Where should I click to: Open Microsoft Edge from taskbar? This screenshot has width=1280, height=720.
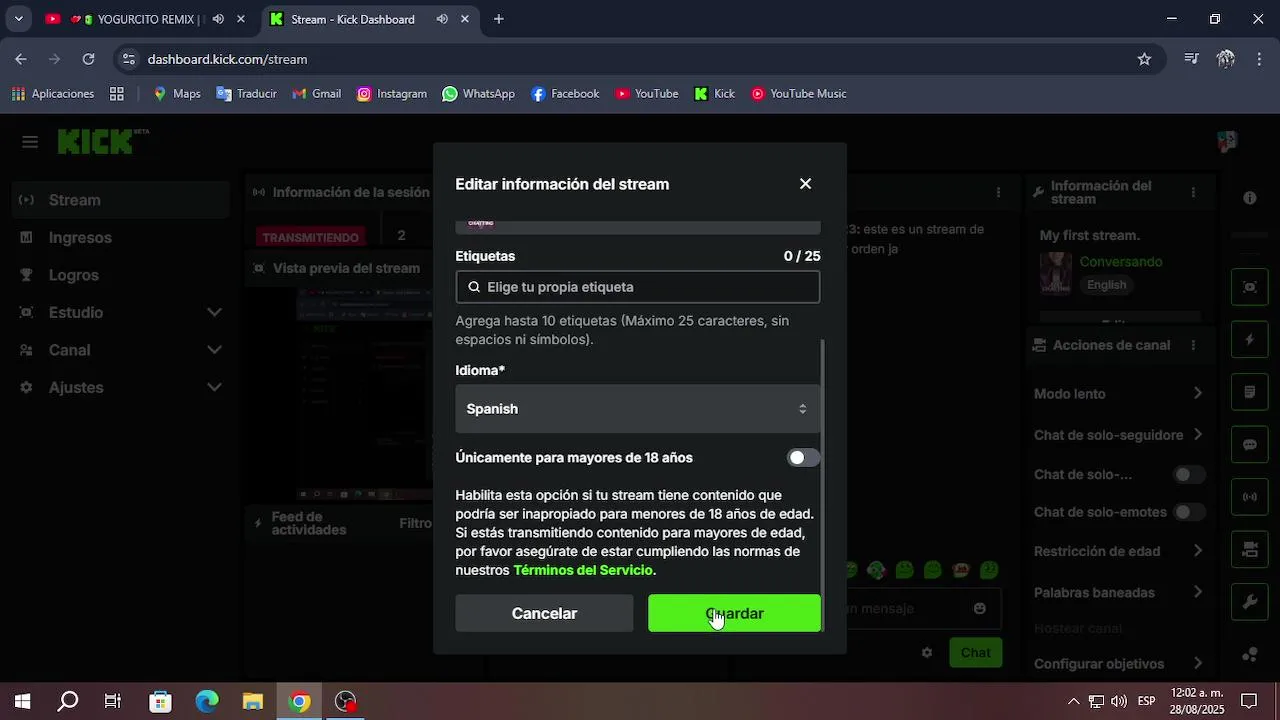206,701
